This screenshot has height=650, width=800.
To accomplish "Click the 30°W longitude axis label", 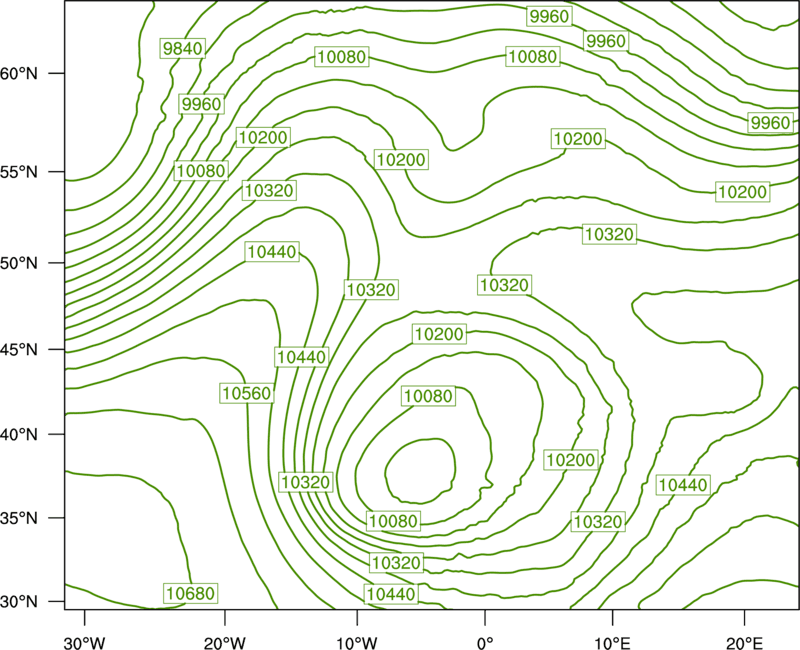I will pyautogui.click(x=85, y=642).
